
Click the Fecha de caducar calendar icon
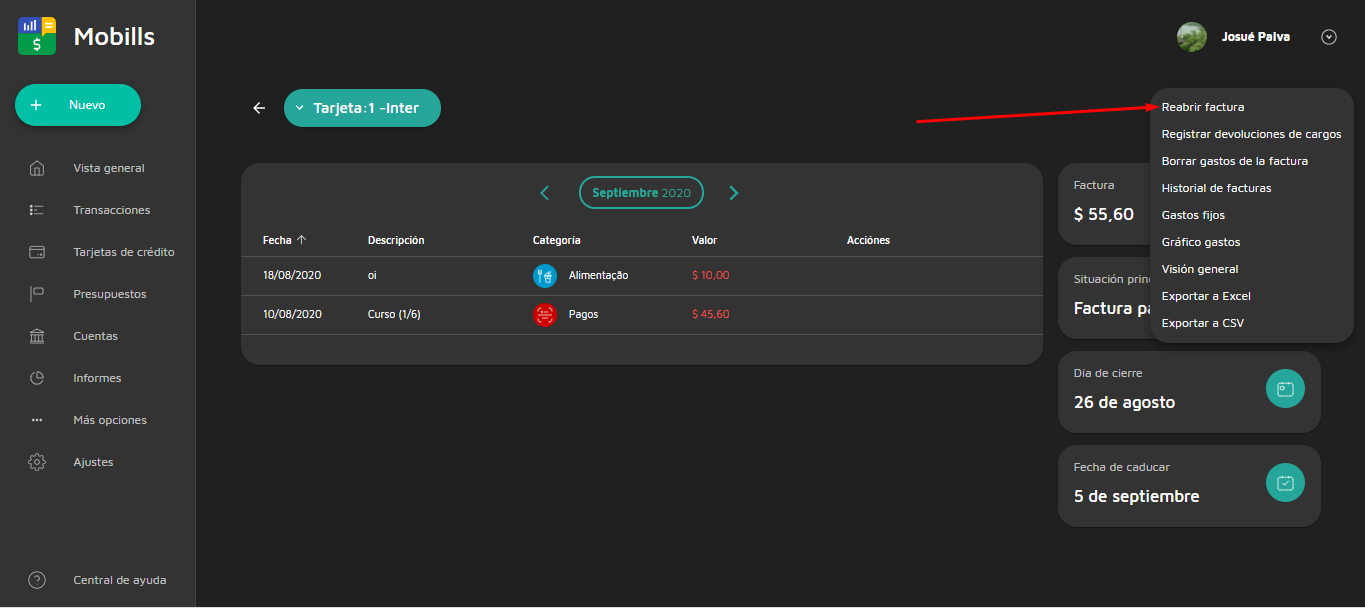pos(1285,483)
